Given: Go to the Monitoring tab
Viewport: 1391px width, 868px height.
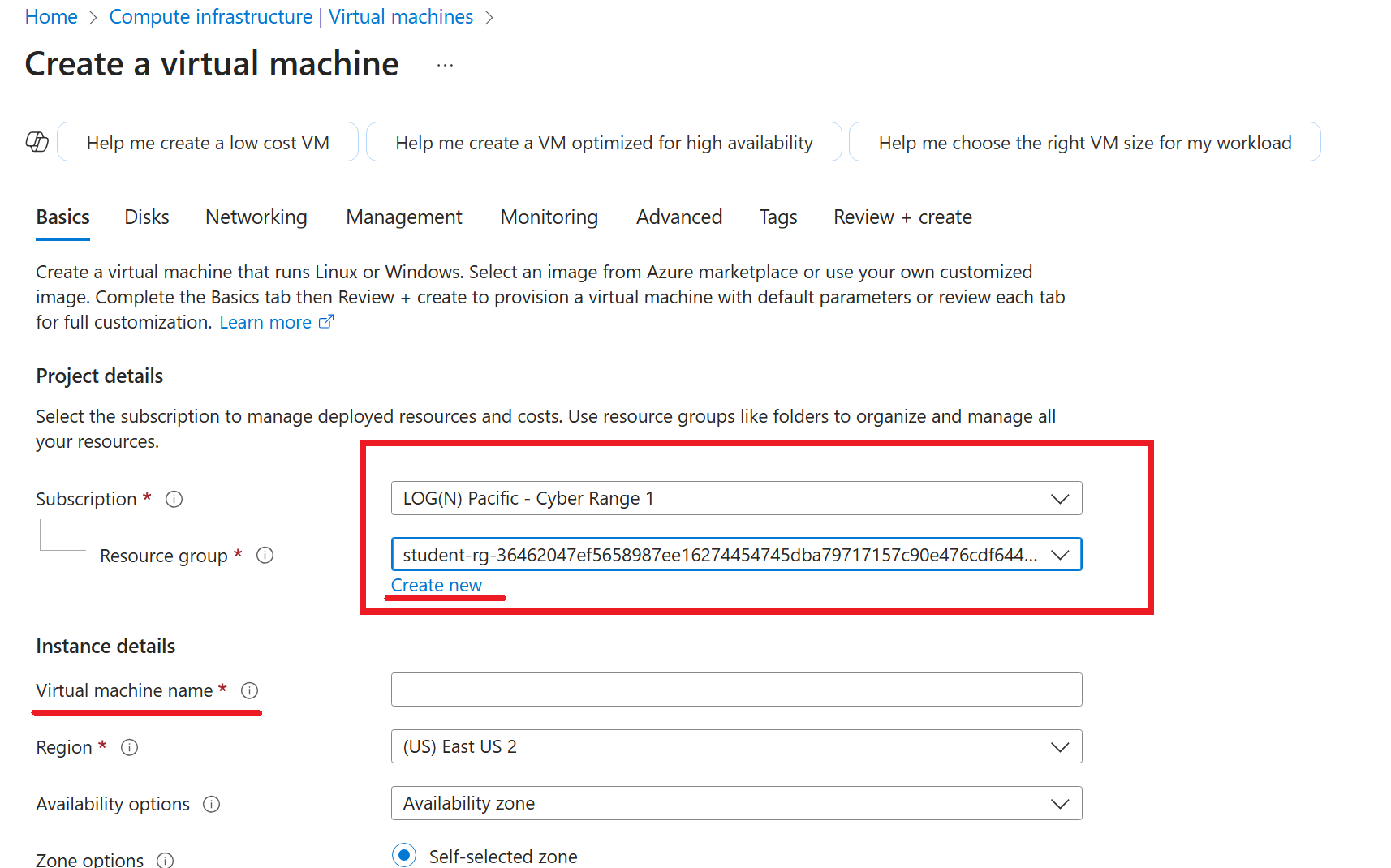Looking at the screenshot, I should click(549, 217).
